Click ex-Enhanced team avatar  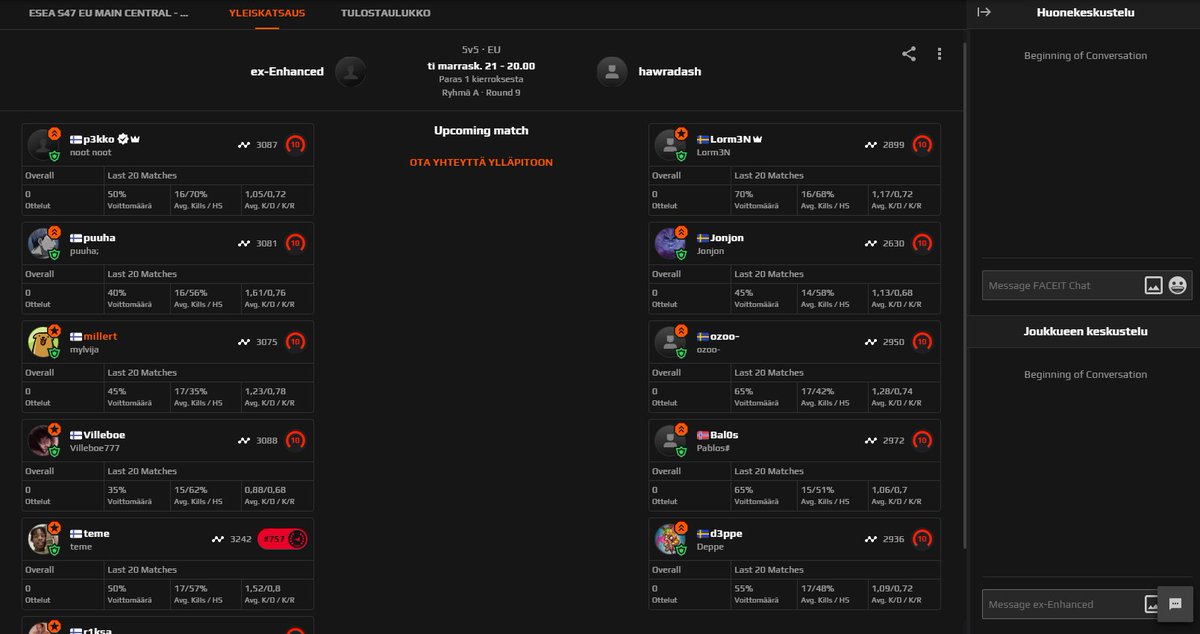click(x=350, y=71)
